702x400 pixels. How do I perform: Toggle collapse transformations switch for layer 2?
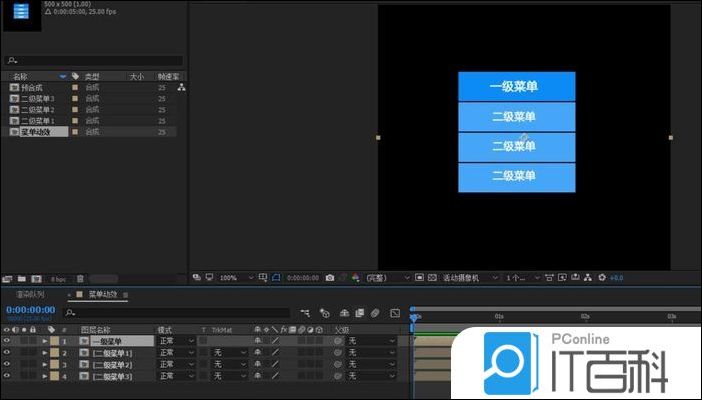(x=266, y=353)
